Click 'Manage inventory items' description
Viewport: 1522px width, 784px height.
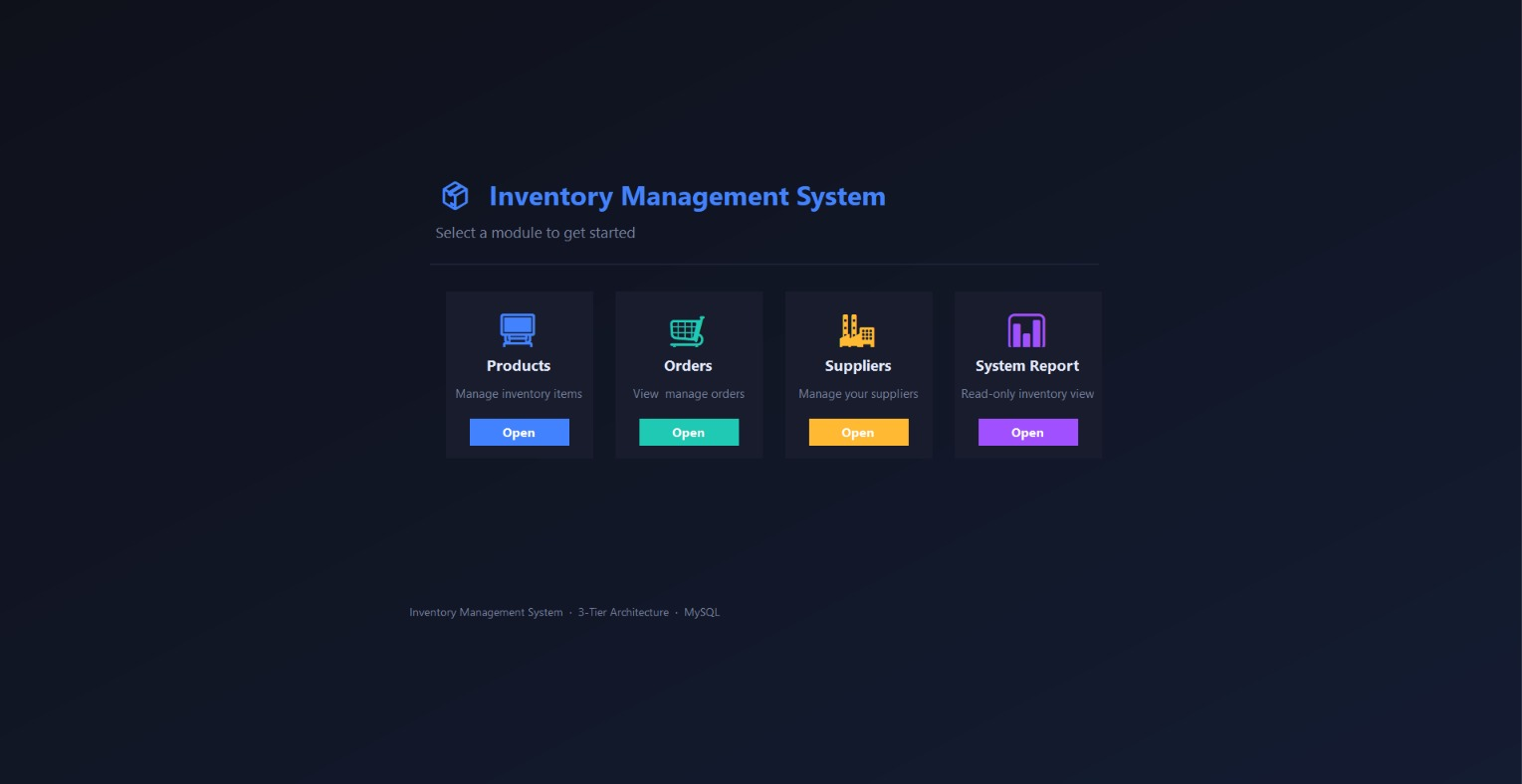pos(519,394)
